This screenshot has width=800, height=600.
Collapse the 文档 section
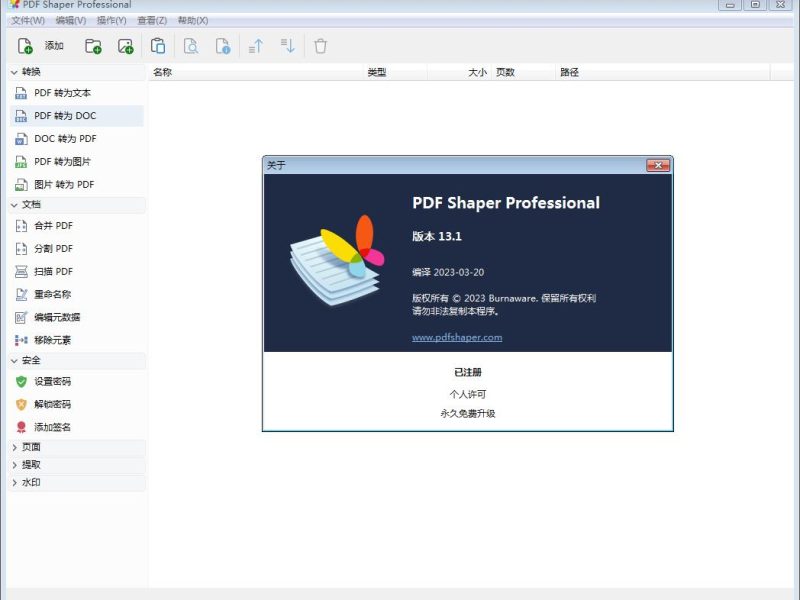14,205
